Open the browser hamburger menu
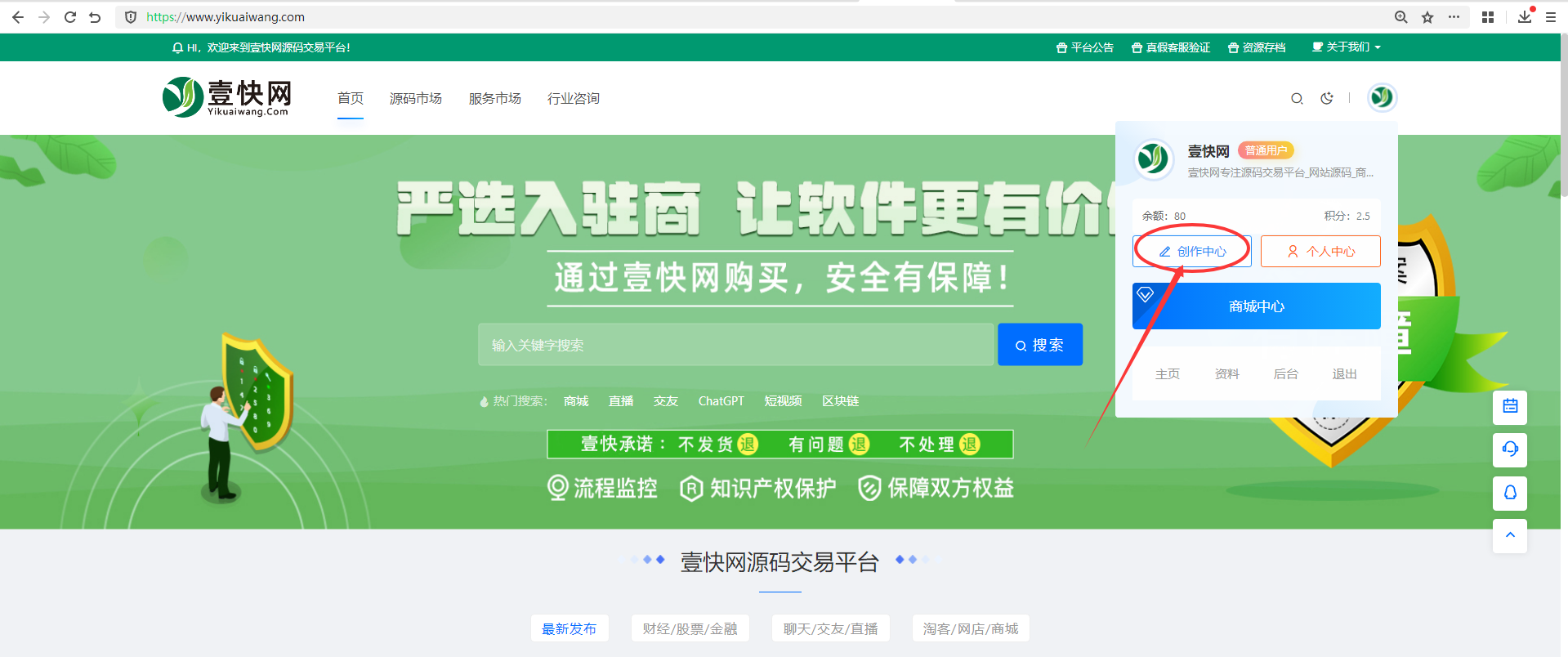1568x657 pixels. 1551,17
